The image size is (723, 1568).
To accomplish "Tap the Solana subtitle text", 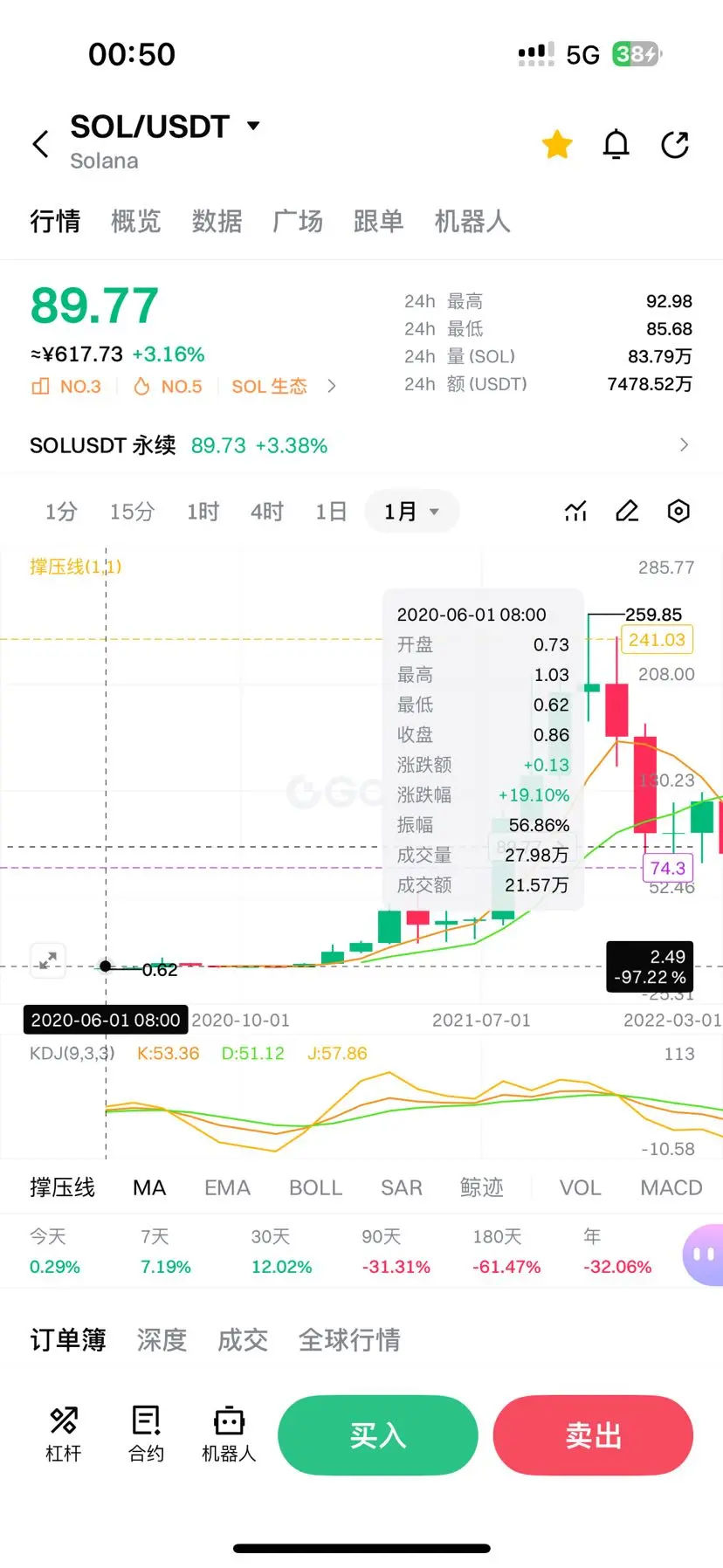I will [x=104, y=161].
